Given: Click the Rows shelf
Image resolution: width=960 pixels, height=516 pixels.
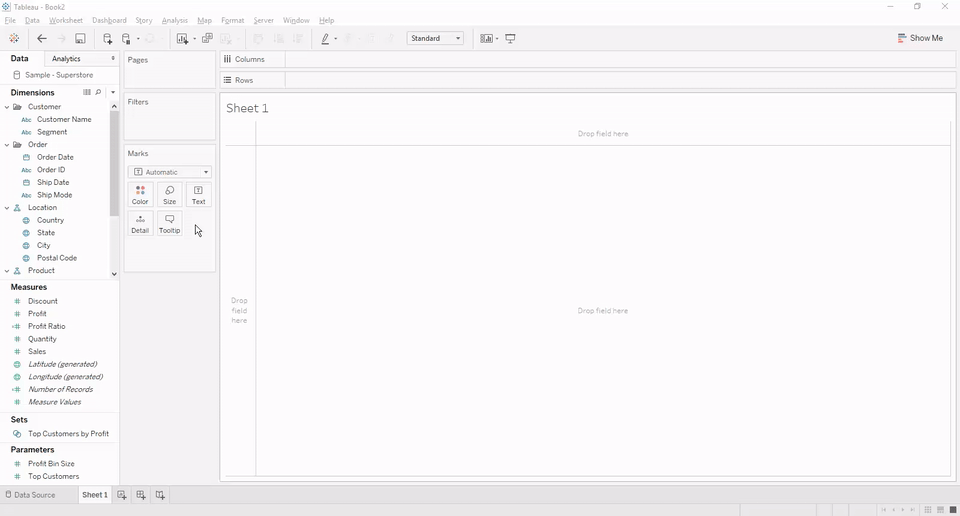Looking at the screenshot, I should click(588, 80).
